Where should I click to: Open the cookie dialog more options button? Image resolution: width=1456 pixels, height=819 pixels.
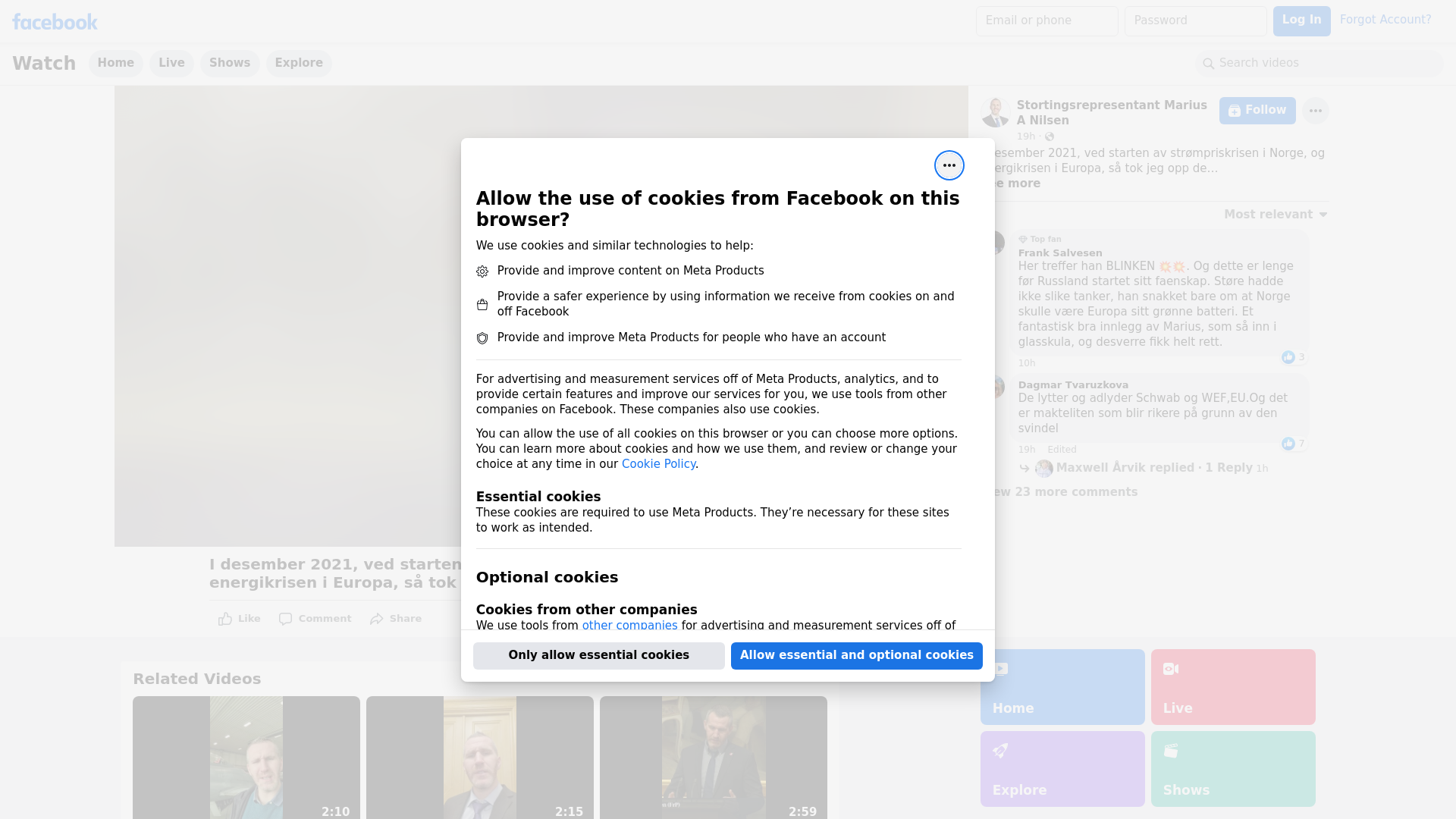pos(949,165)
